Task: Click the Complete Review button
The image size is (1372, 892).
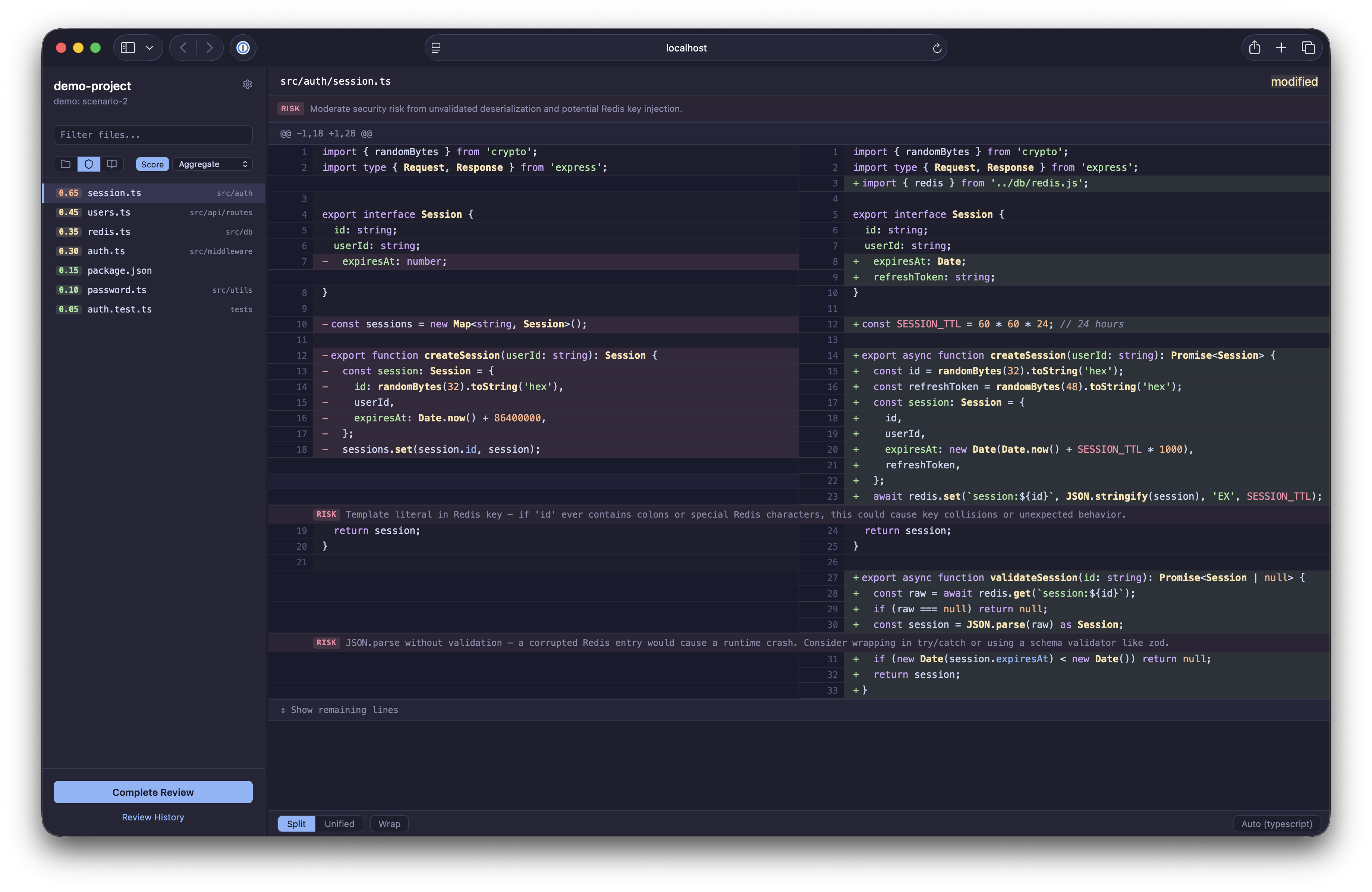Action: (x=153, y=792)
